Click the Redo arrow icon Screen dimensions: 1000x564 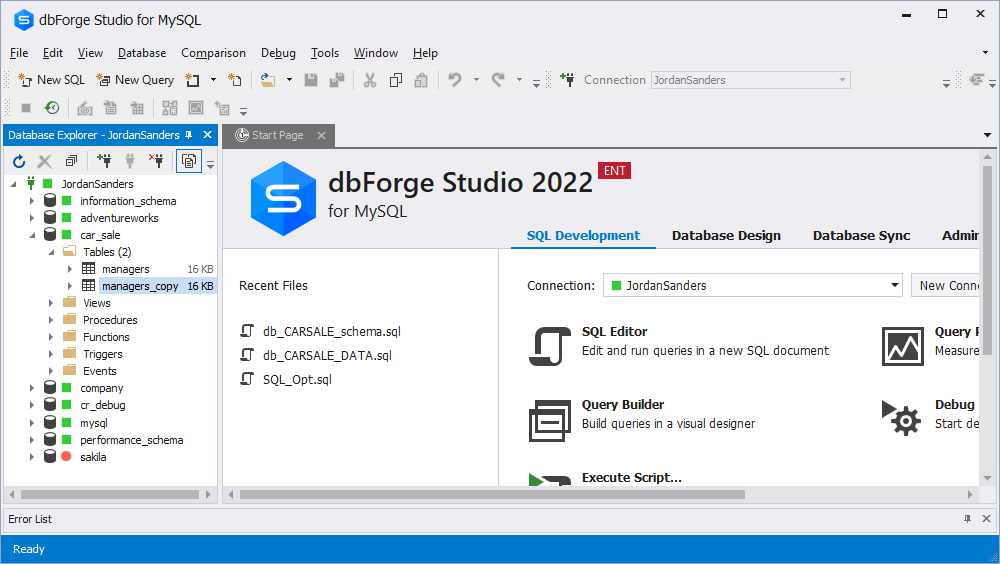click(498, 80)
